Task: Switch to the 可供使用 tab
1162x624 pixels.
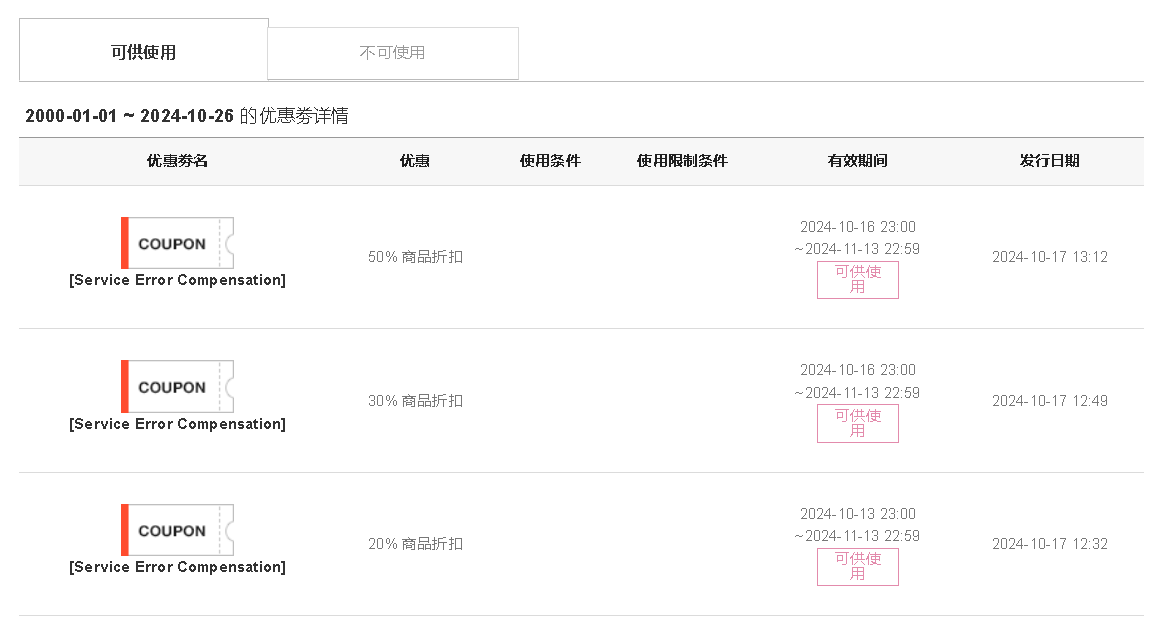Action: point(144,50)
